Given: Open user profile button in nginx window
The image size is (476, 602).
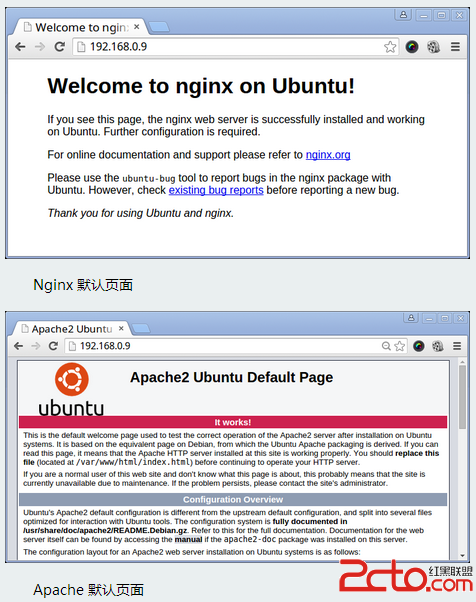Looking at the screenshot, I should pos(403,15).
